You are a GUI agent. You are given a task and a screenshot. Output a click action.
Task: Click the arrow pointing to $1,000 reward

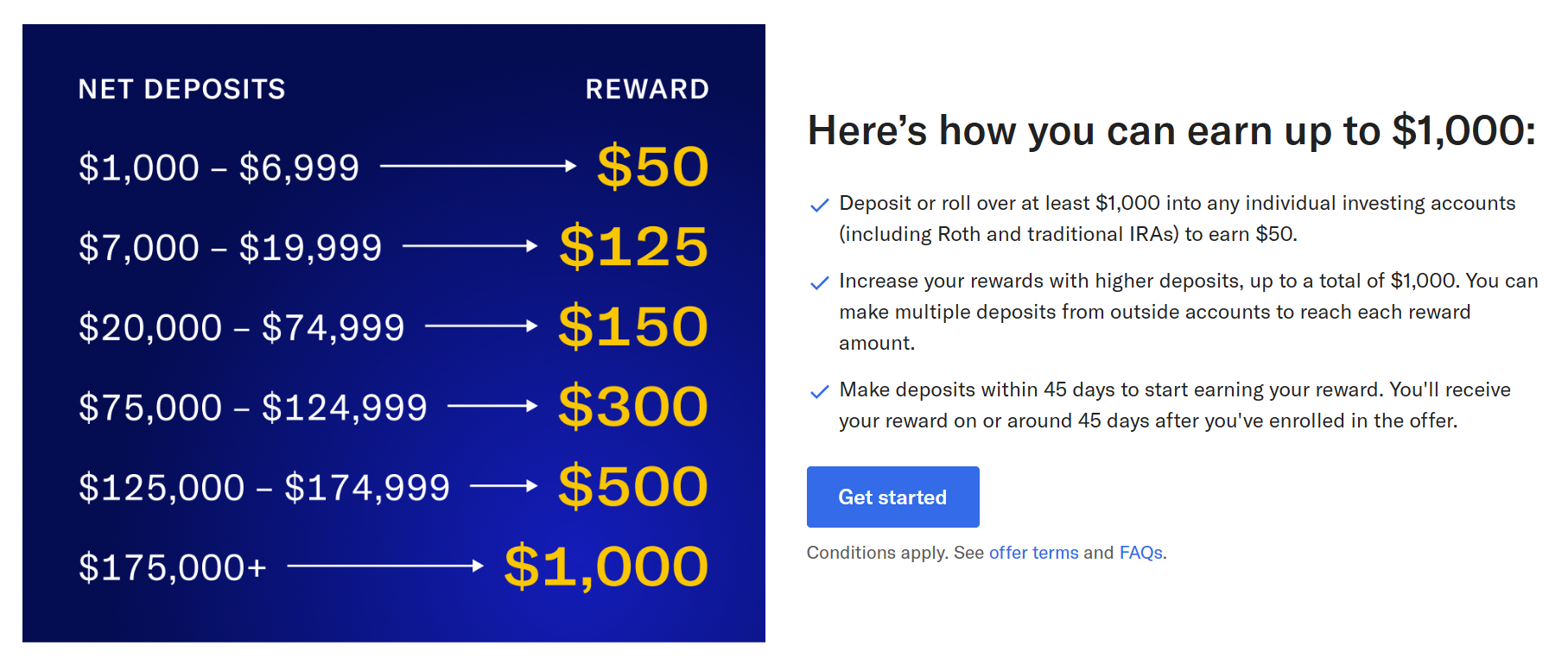pos(385,566)
